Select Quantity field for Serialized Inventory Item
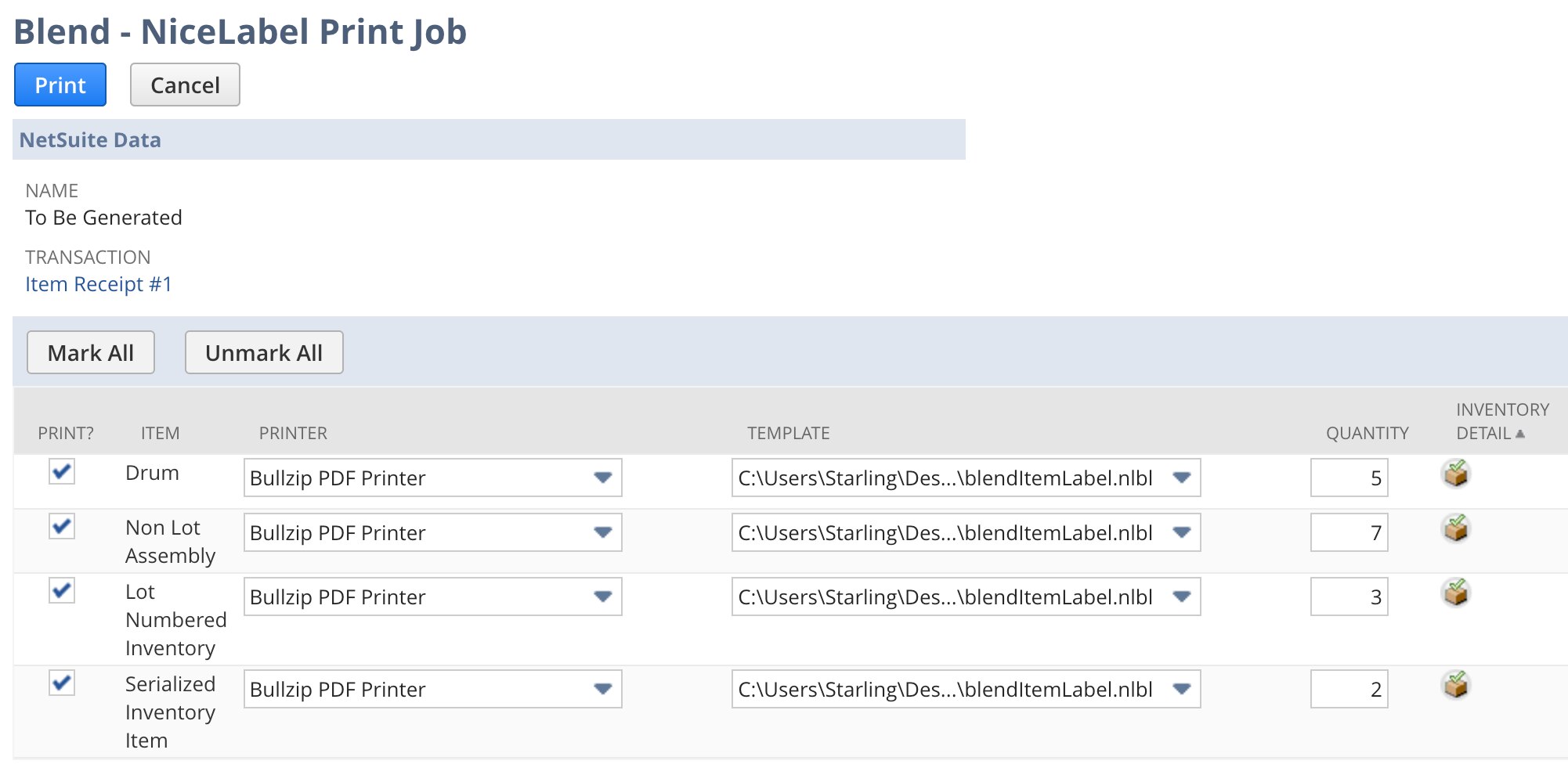 click(x=1349, y=689)
